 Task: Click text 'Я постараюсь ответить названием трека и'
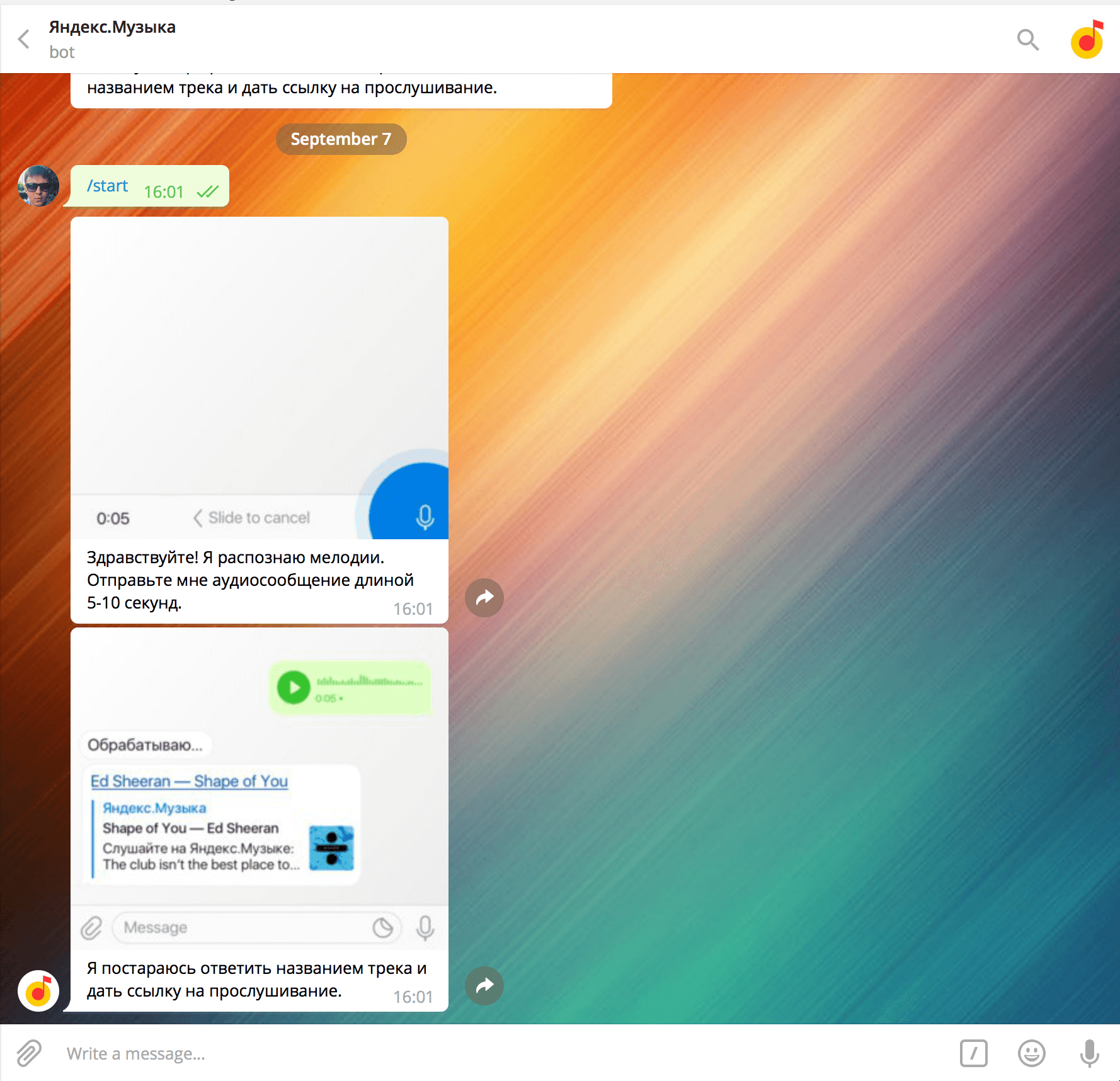257,968
